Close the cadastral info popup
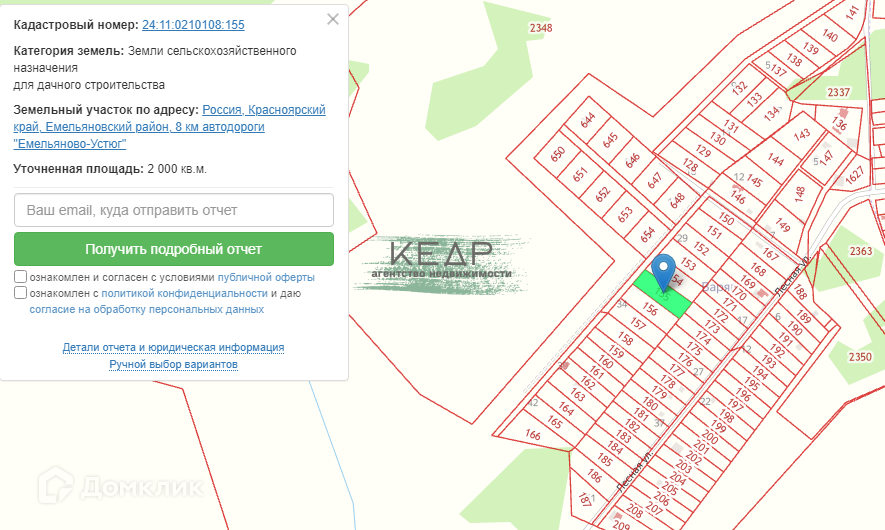This screenshot has width=885, height=530. click(x=333, y=19)
